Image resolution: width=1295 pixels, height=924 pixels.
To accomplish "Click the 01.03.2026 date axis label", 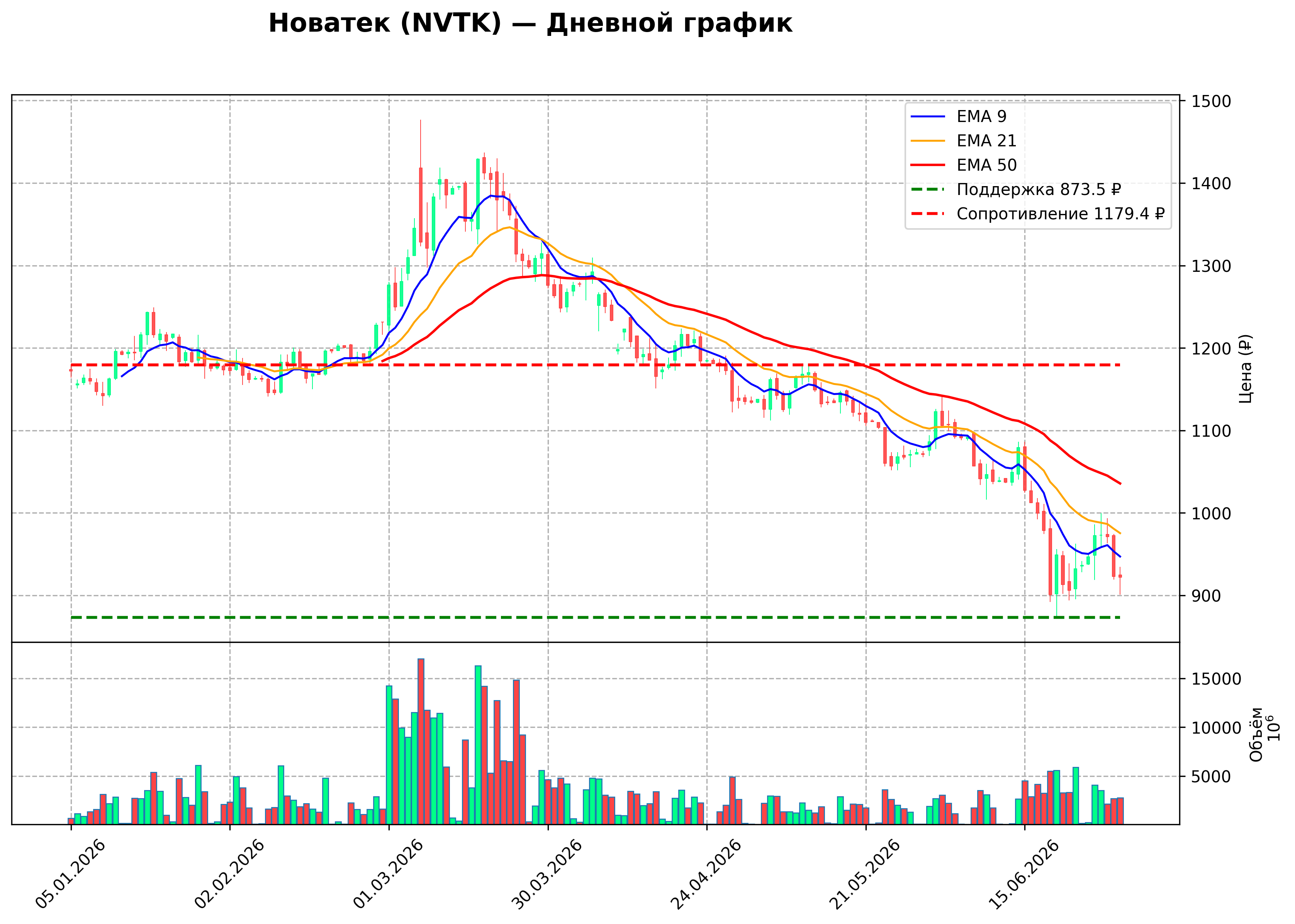I will coord(389,874).
